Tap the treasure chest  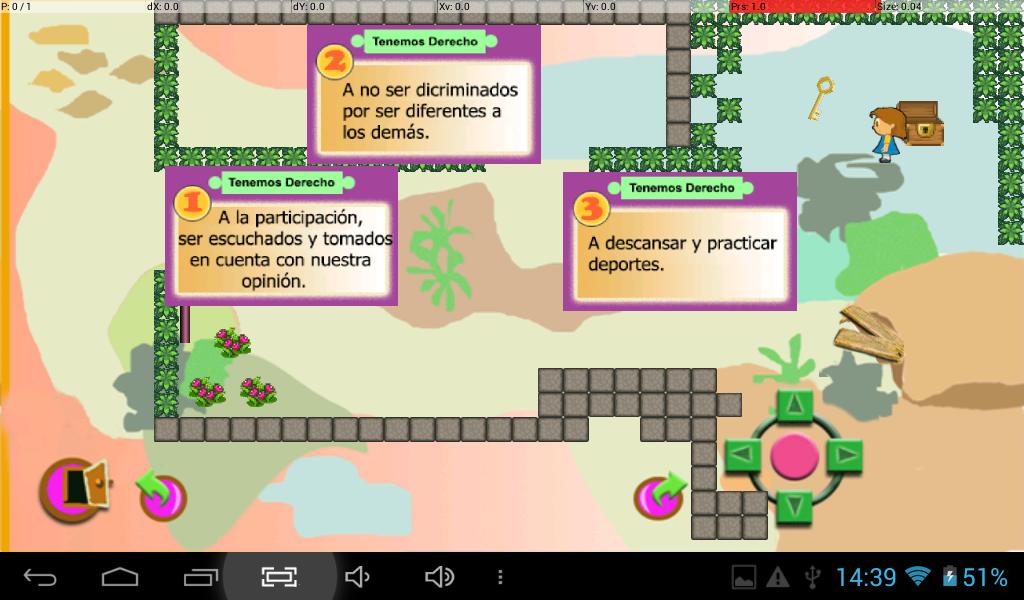tap(920, 122)
